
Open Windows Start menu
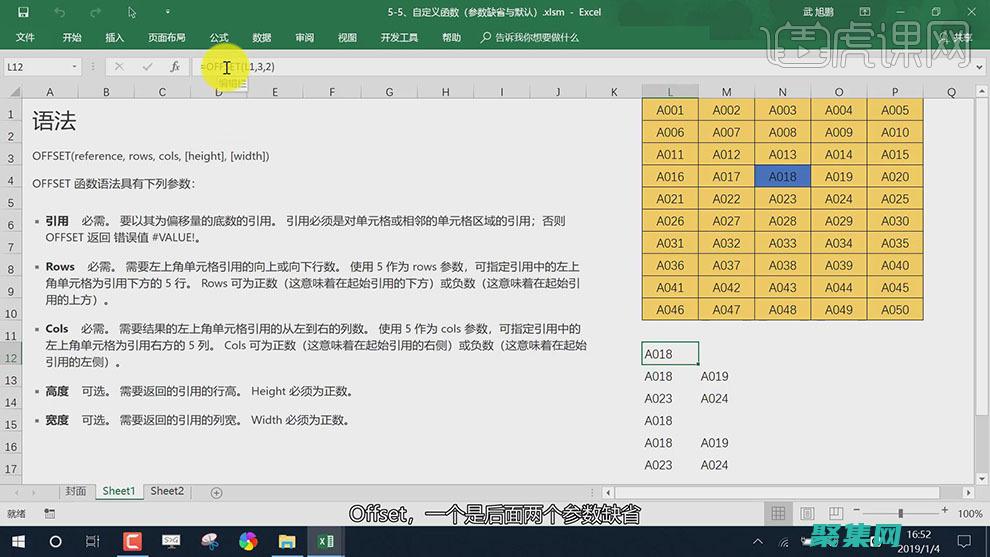[18, 542]
